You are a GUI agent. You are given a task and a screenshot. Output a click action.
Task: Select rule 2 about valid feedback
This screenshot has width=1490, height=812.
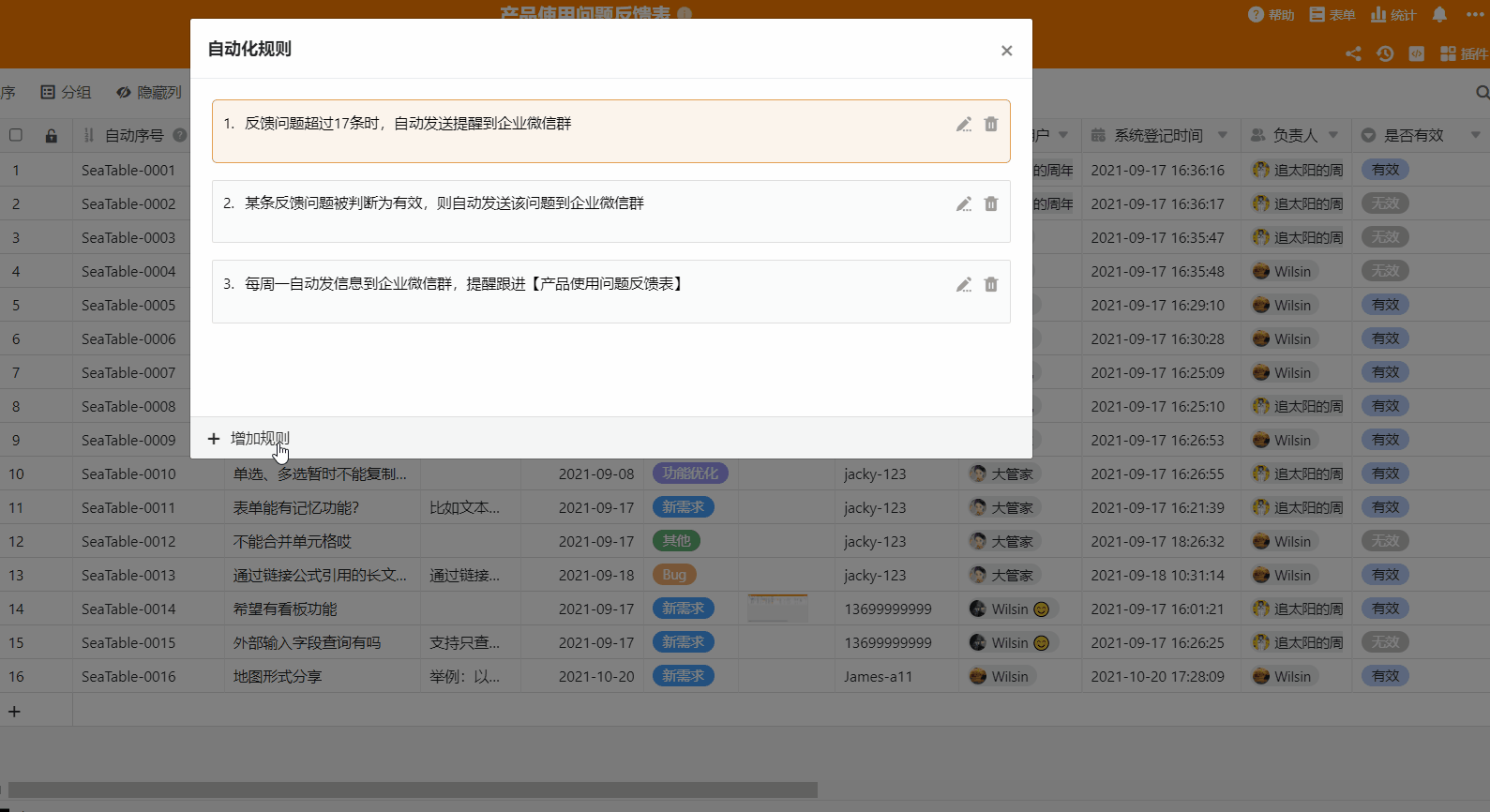611,211
